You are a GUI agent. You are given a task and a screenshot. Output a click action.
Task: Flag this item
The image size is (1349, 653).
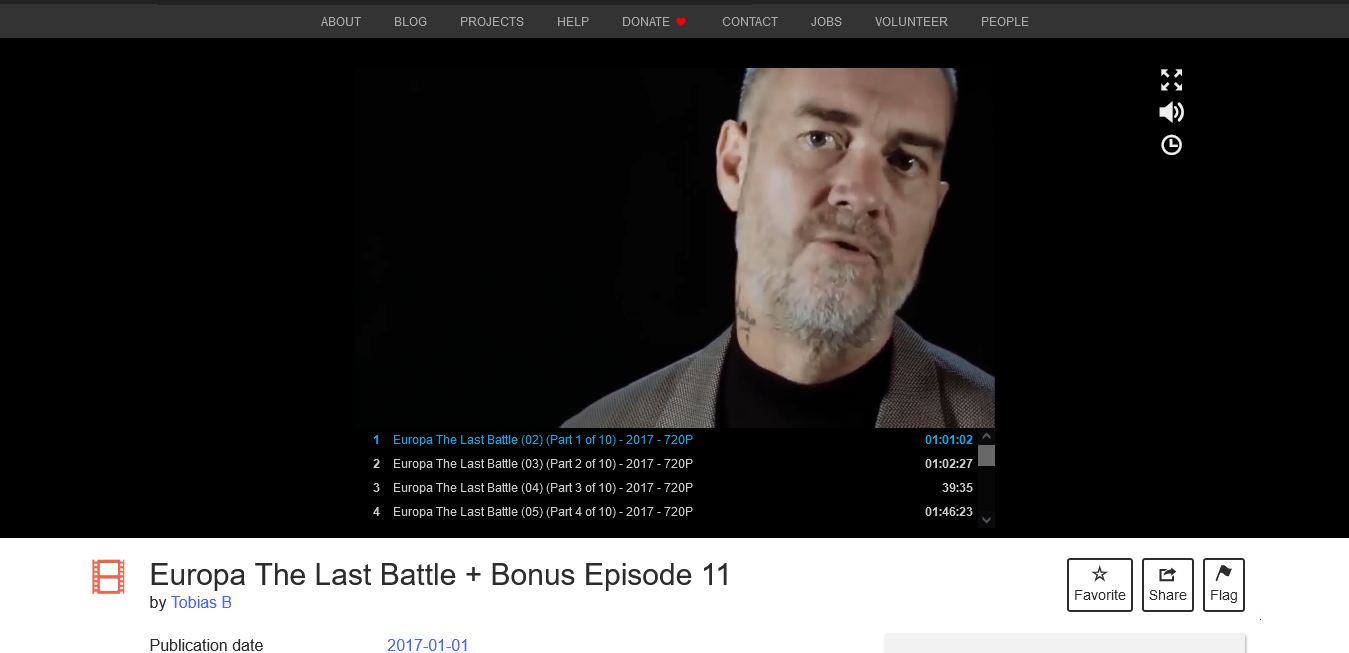[1224, 584]
